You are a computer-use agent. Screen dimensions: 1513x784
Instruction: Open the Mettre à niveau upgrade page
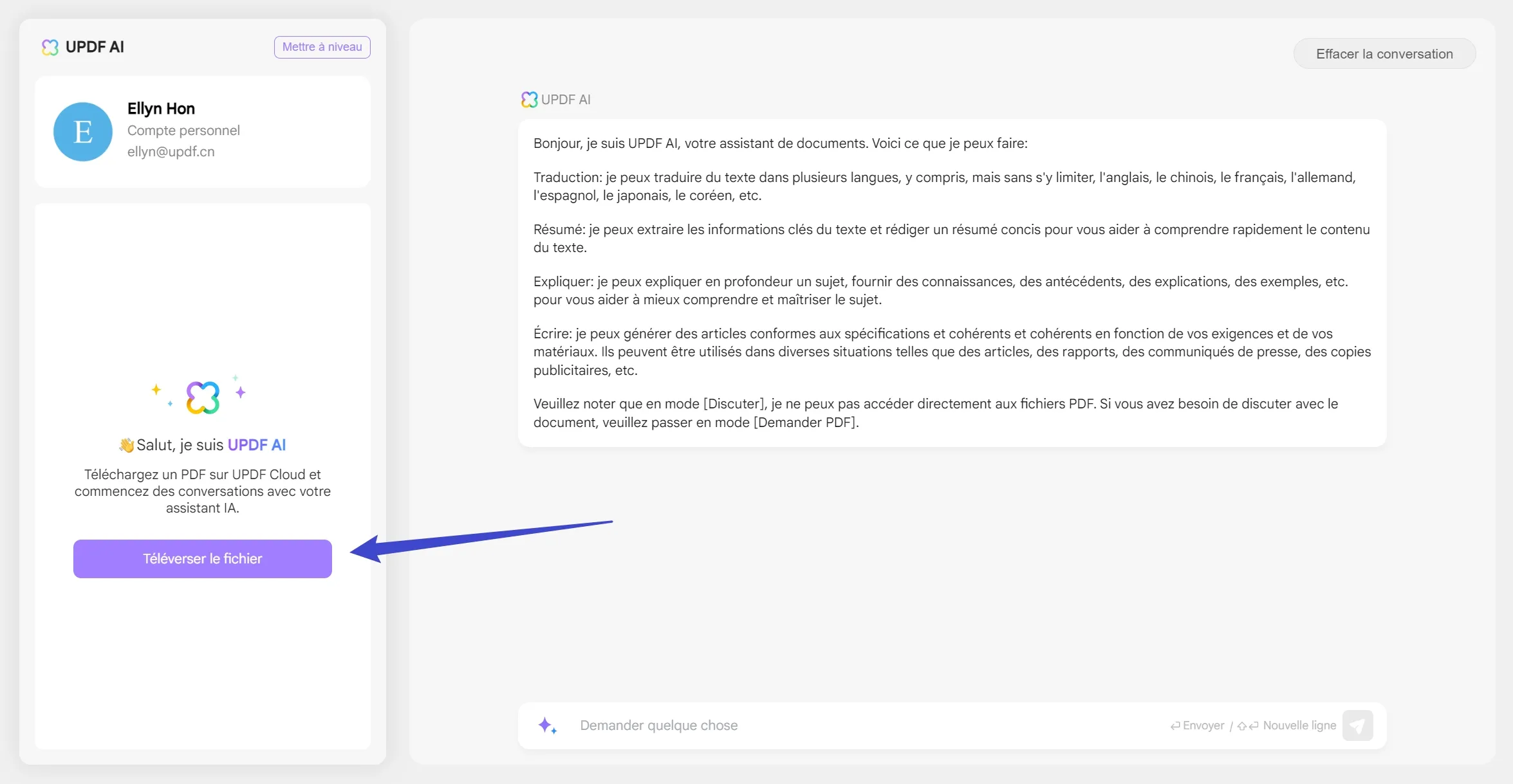point(322,47)
